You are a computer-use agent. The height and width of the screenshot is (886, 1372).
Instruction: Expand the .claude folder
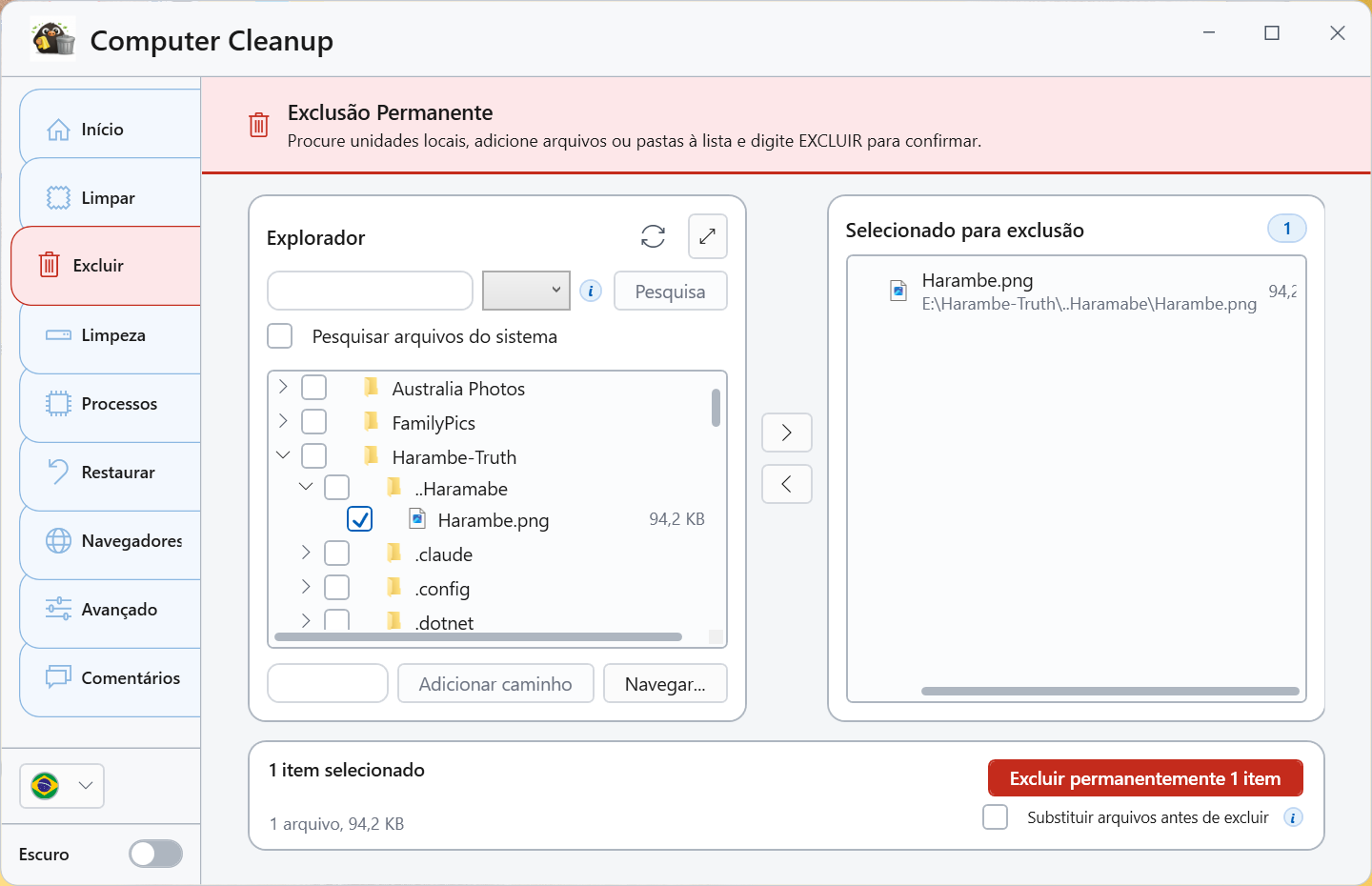pos(306,553)
